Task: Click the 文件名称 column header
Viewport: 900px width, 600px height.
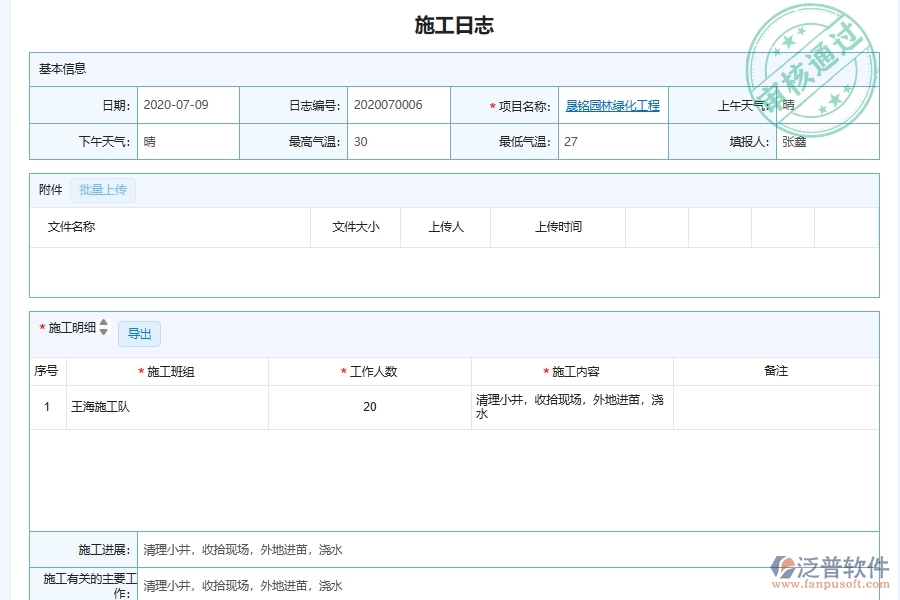Action: 74,227
